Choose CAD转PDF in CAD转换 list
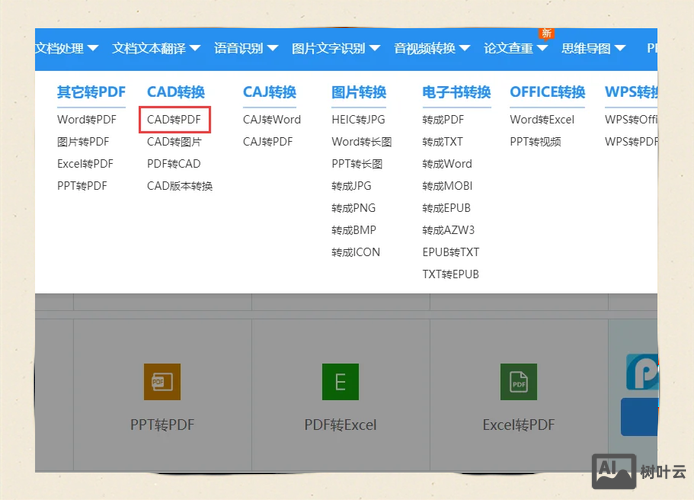The width and height of the screenshot is (694, 500). pyautogui.click(x=174, y=119)
